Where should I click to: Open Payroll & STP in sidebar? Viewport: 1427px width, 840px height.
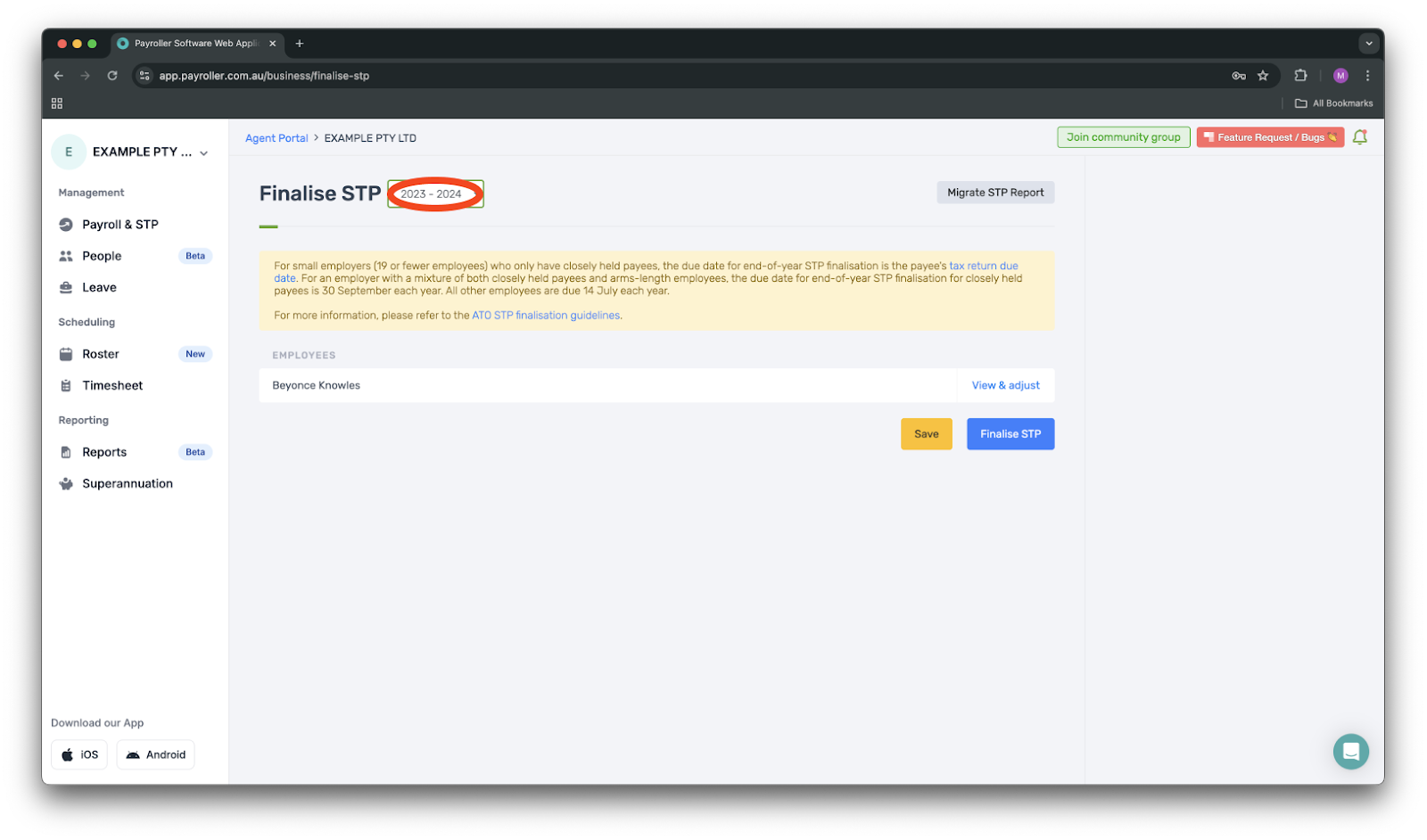[x=120, y=225]
